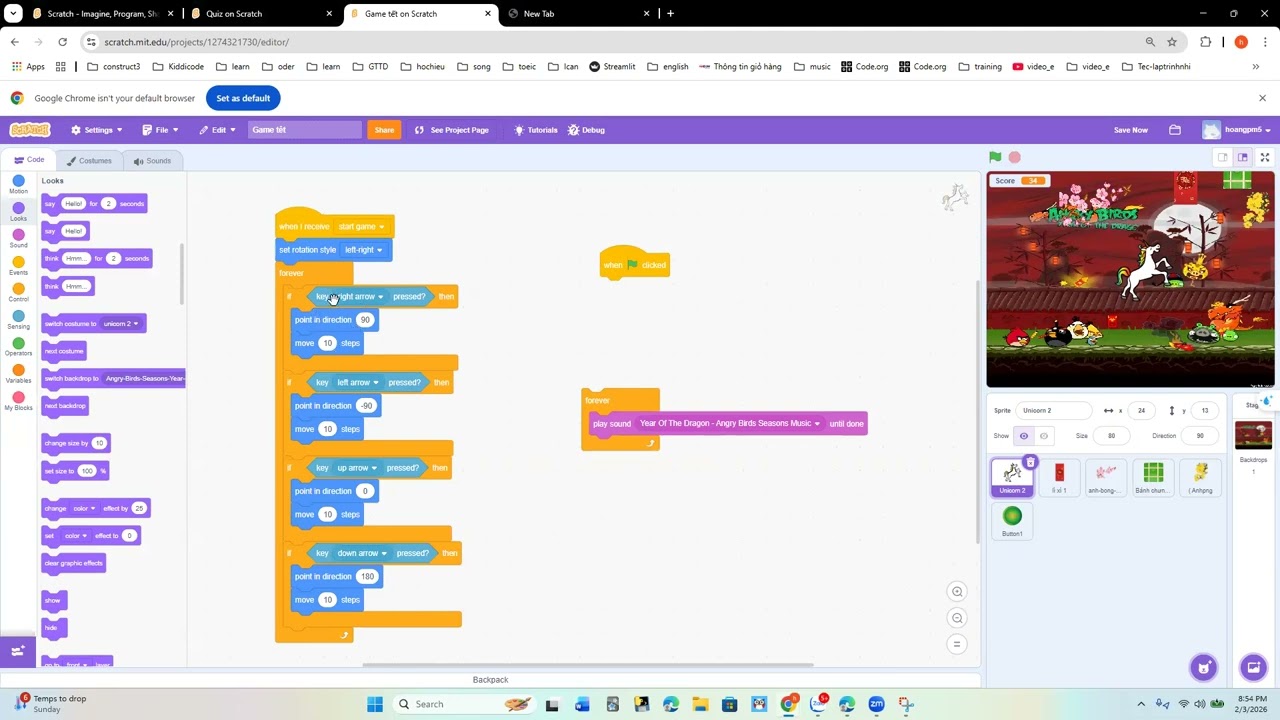Viewport: 1280px width, 720px height.
Task: Expand the 'start game' message dropdown
Action: pyautogui.click(x=360, y=227)
